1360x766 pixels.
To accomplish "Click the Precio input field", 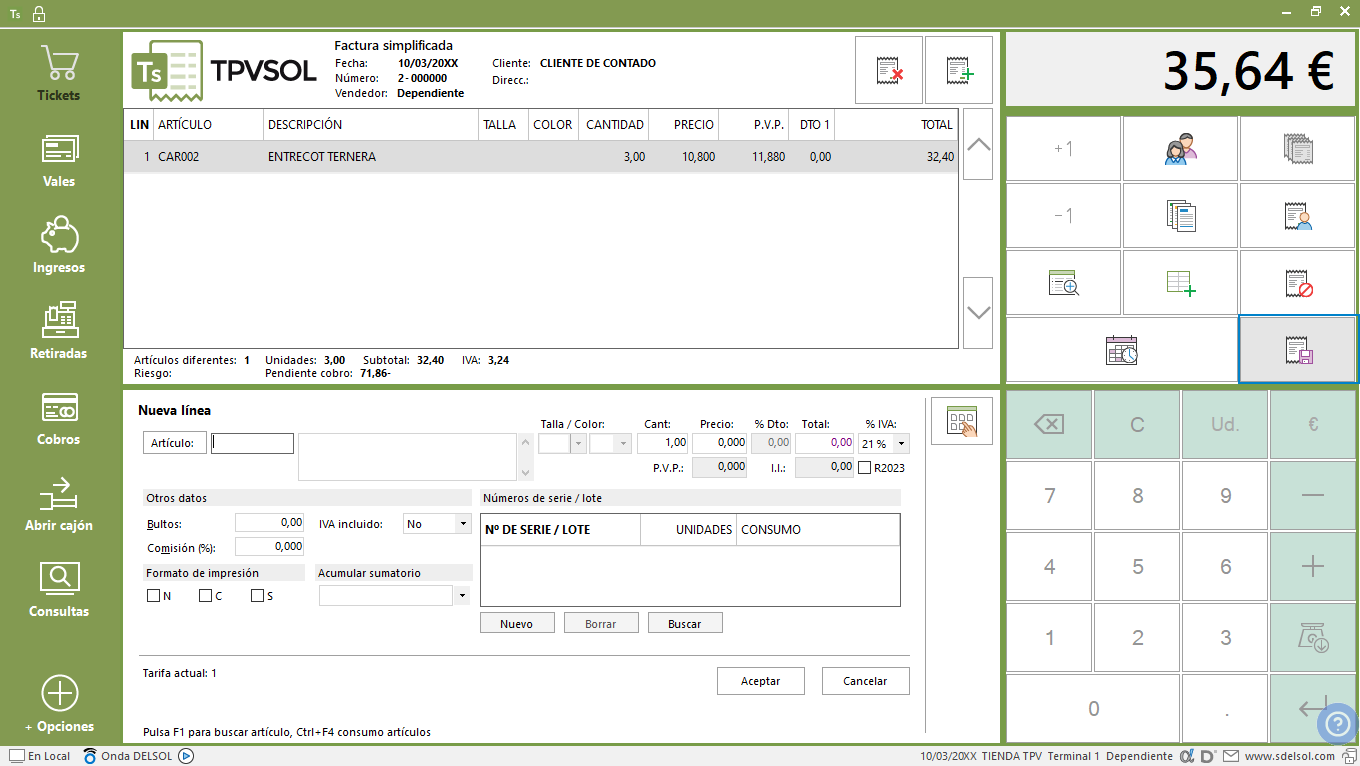I will tap(719, 443).
